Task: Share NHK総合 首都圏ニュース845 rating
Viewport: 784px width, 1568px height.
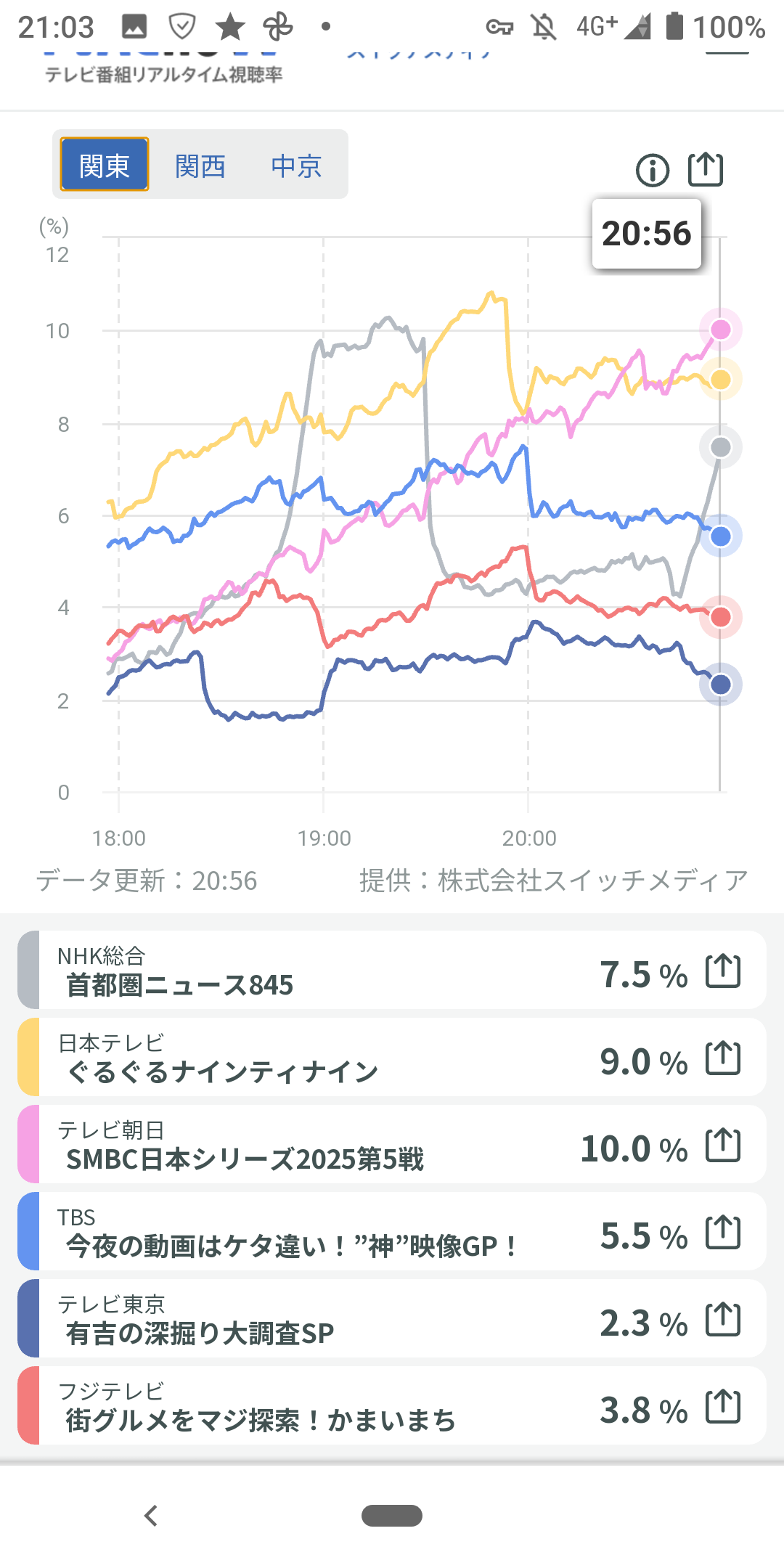Action: click(723, 971)
